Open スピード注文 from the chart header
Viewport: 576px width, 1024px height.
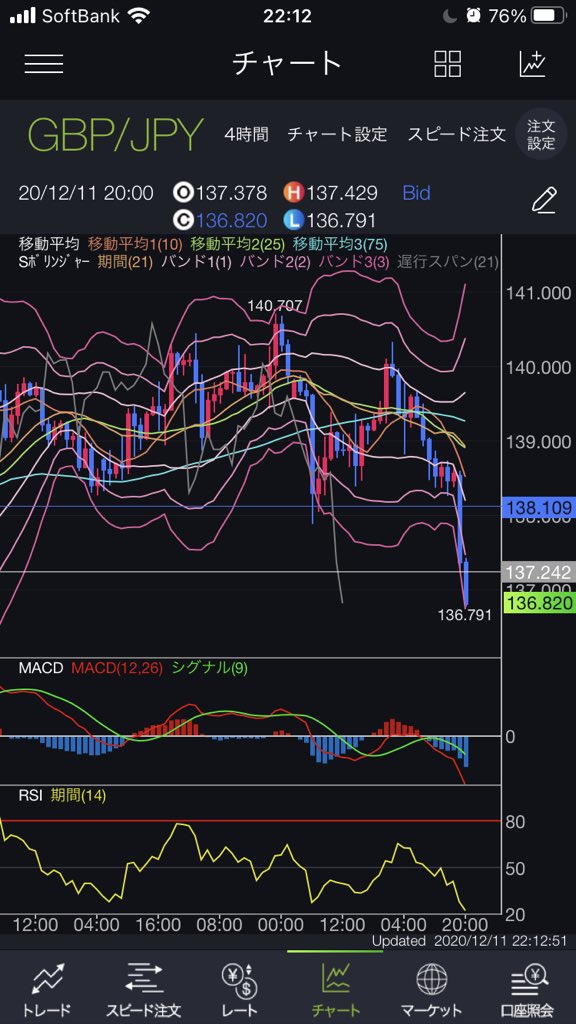[x=456, y=135]
